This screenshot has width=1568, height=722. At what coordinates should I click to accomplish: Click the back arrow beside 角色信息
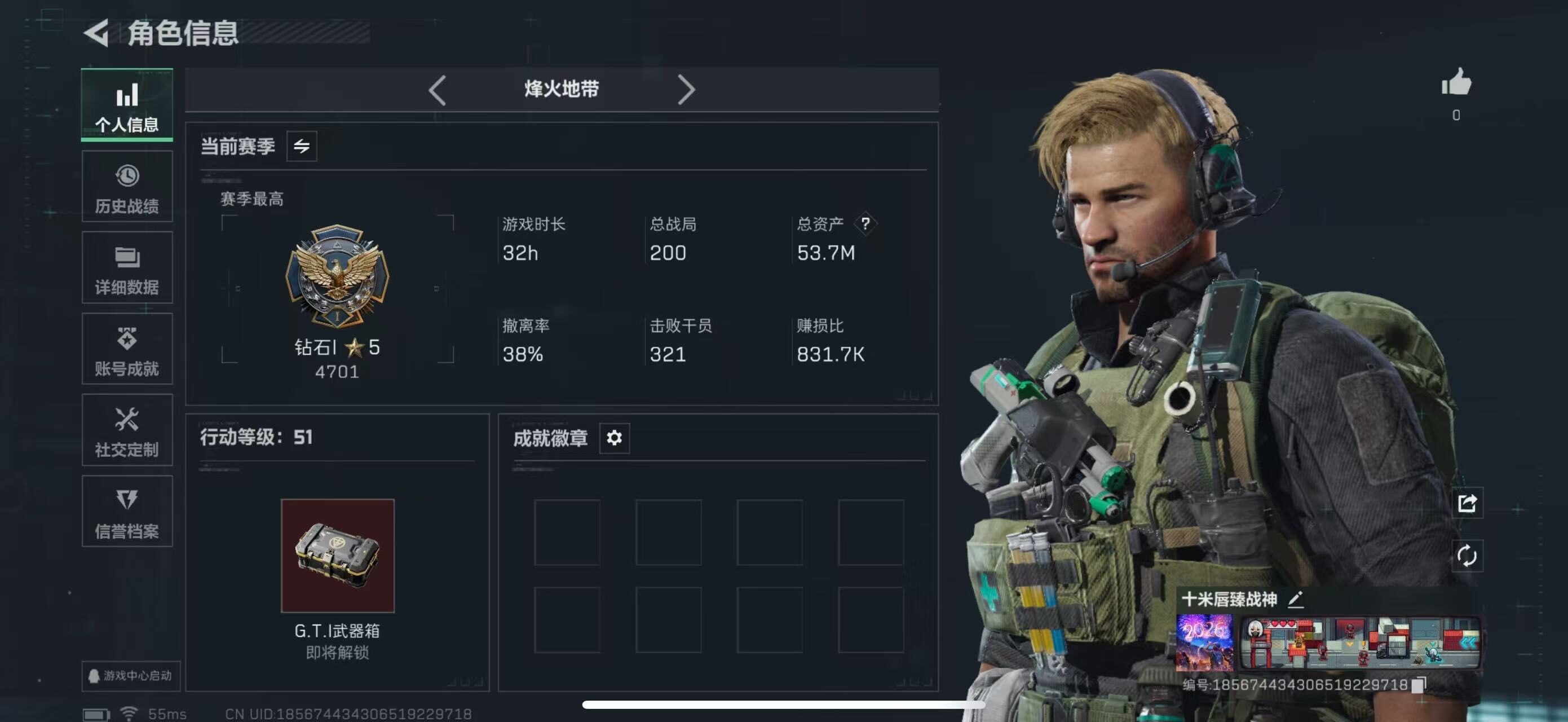[96, 32]
